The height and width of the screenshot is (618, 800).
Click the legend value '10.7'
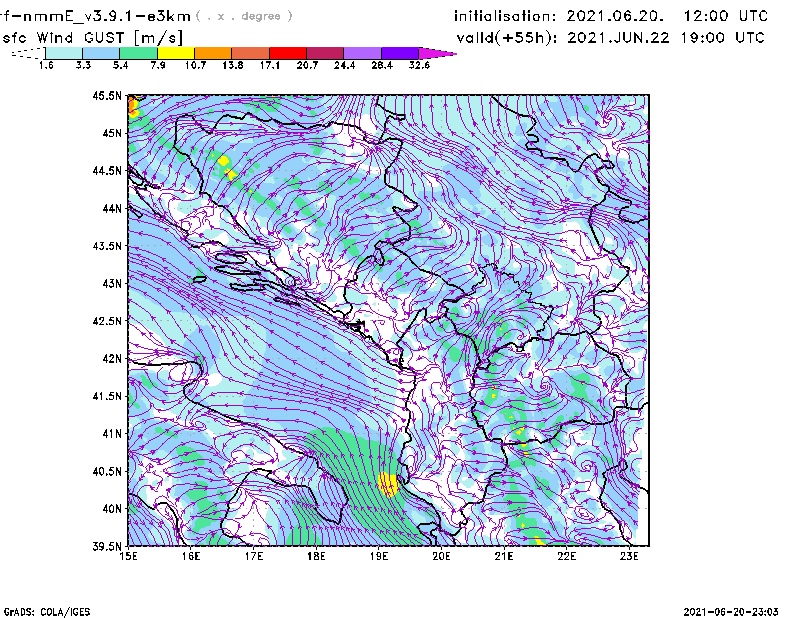(x=195, y=65)
